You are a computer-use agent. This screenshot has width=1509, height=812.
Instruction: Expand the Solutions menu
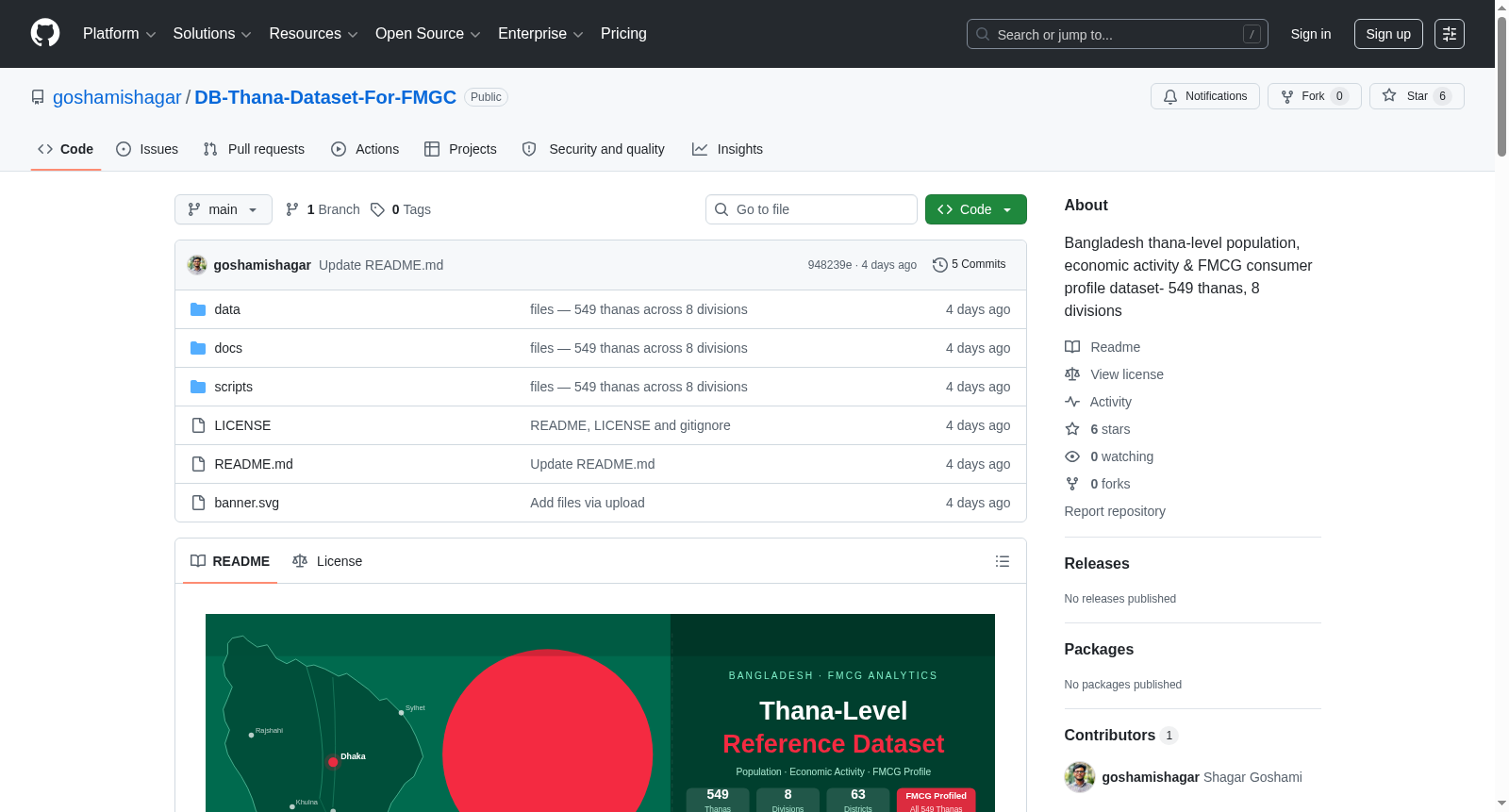coord(212,34)
